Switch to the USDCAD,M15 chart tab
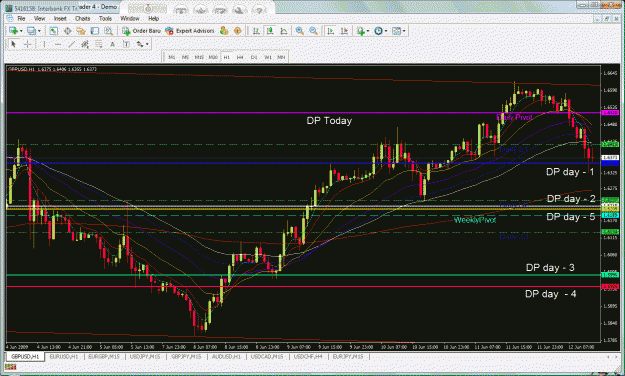Screen dimensions: 625x376 (267, 356)
